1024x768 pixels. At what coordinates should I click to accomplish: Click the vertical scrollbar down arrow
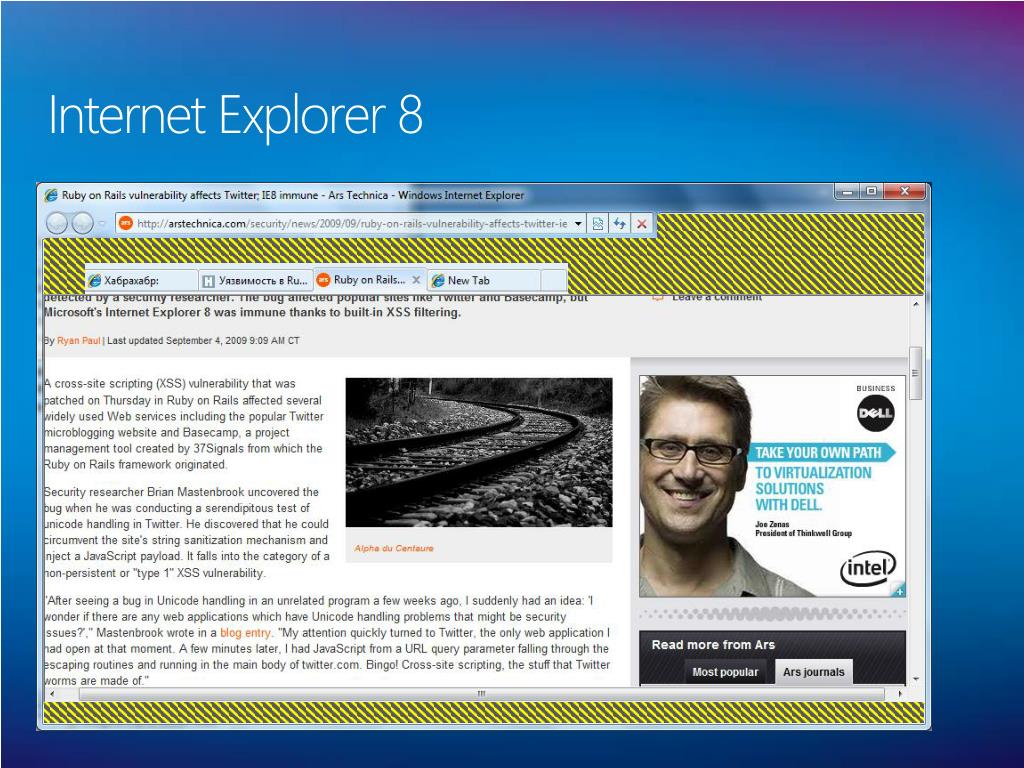[916, 679]
